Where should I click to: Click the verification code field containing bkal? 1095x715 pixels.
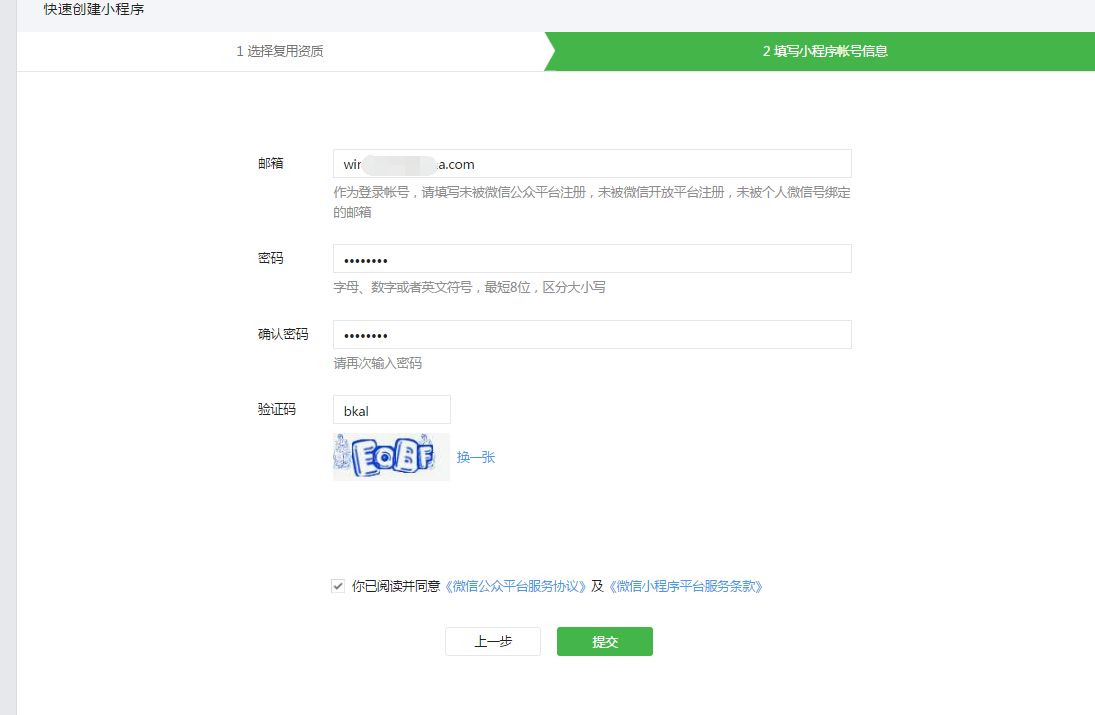[x=392, y=410]
